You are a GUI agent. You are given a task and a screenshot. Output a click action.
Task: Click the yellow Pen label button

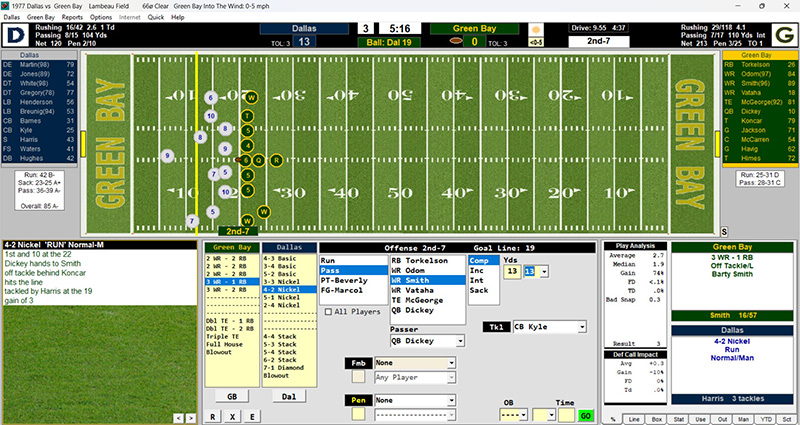coord(358,401)
